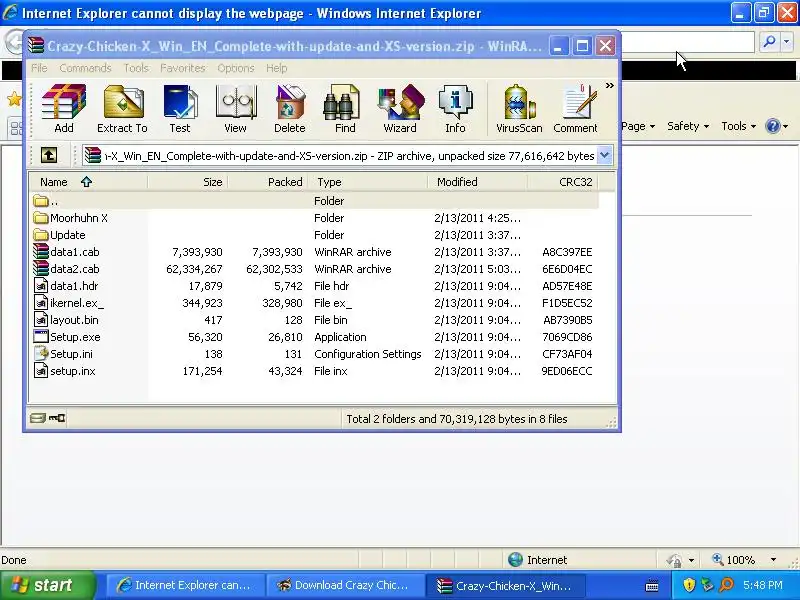Click the Delete toolbar icon
This screenshot has width=800, height=600.
(x=290, y=109)
